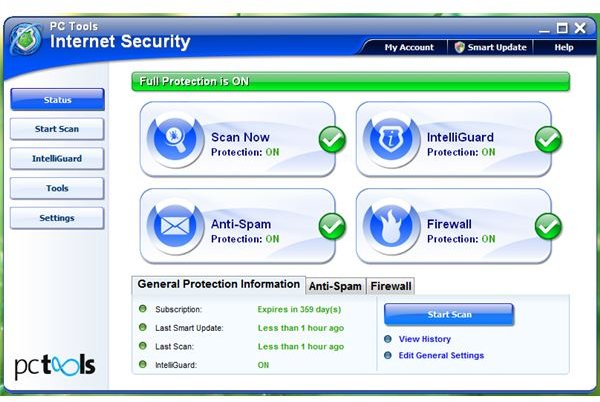Minimize the Internet Security window

(544, 29)
